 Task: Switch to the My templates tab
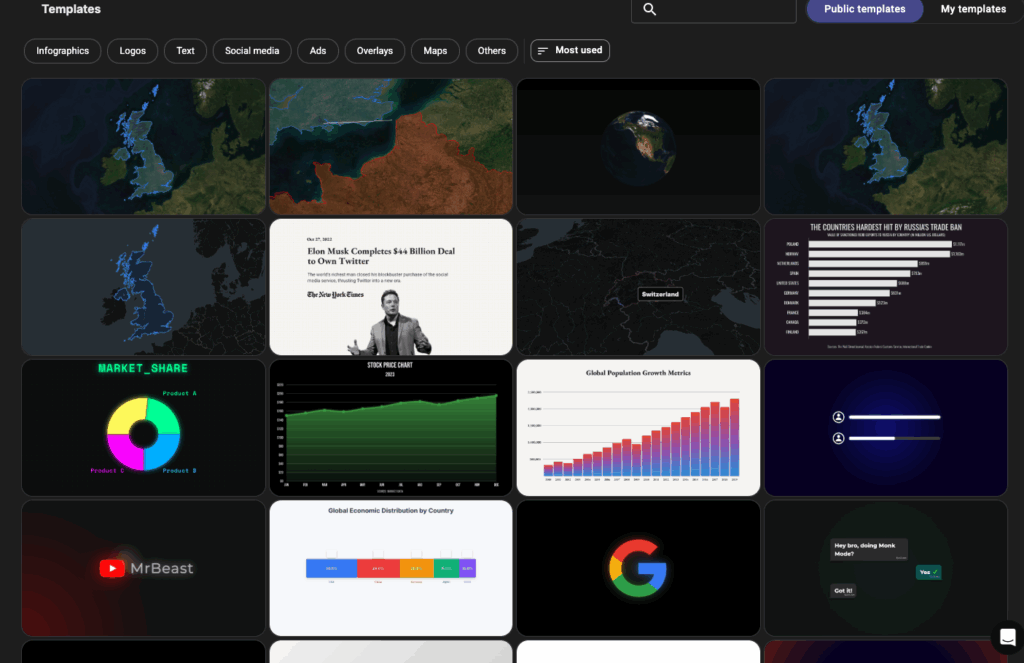coord(972,10)
